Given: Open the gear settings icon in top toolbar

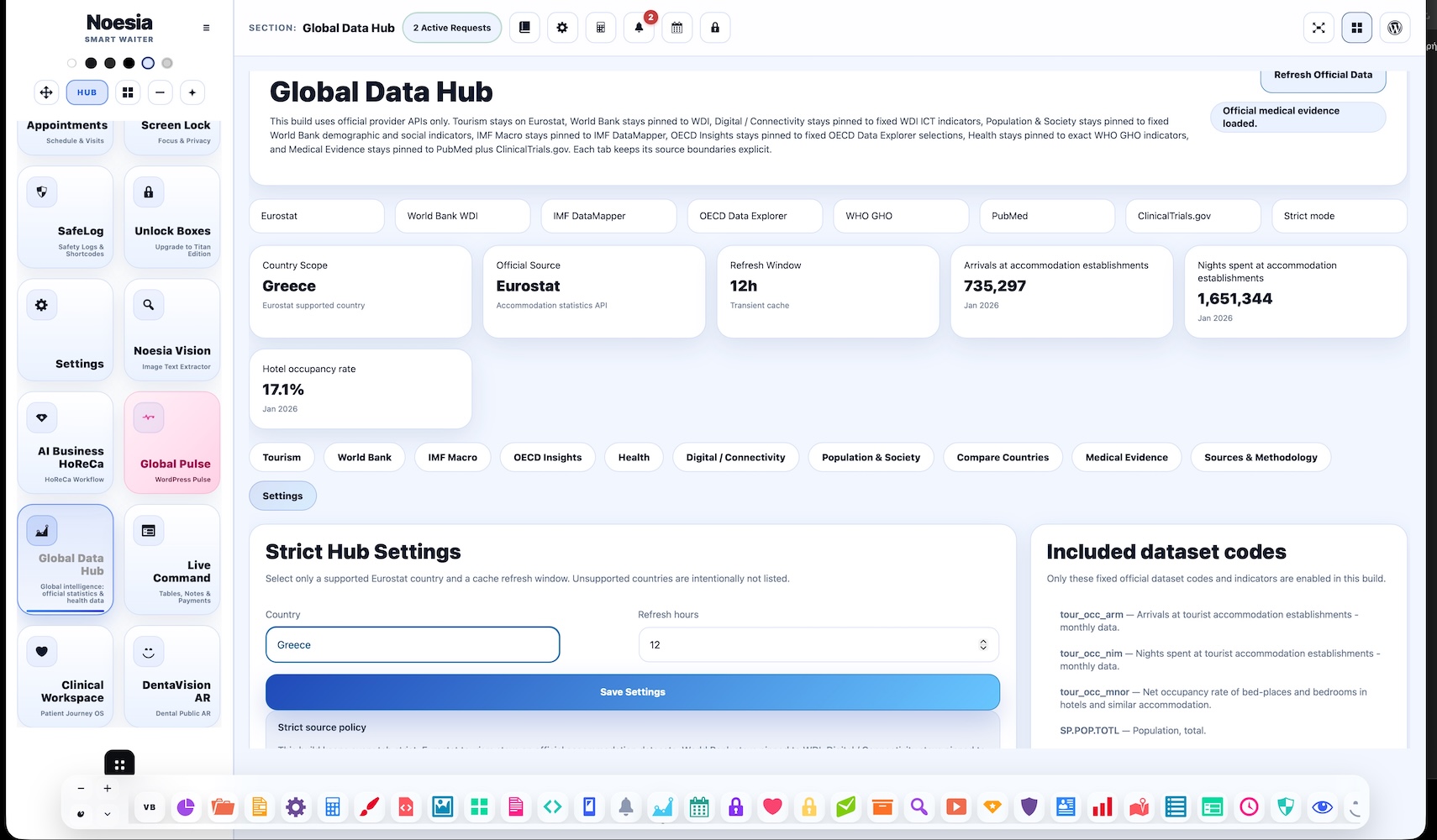Looking at the screenshot, I should point(562,28).
